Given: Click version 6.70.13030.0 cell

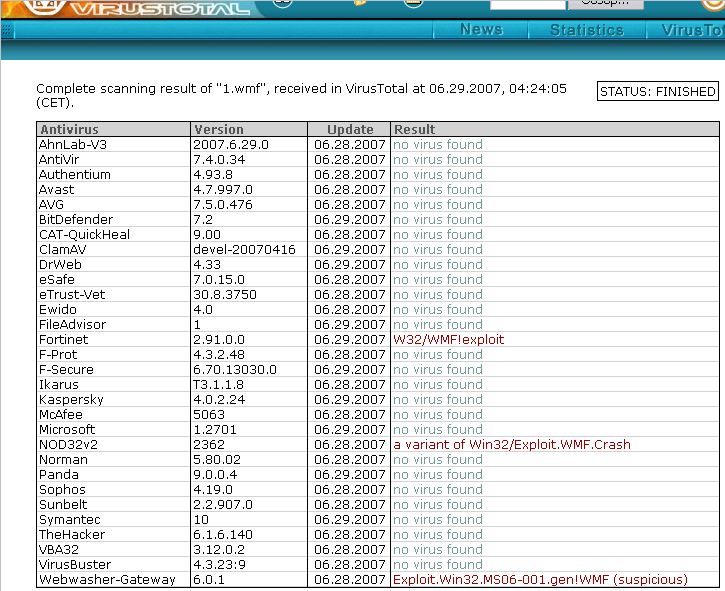Looking at the screenshot, I should click(x=235, y=369).
